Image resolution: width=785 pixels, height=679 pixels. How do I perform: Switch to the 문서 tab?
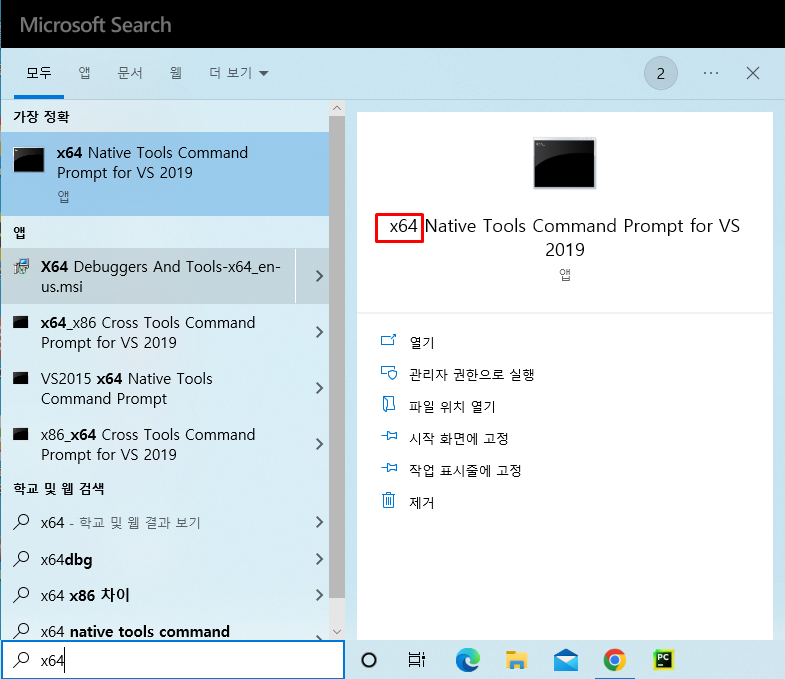click(130, 73)
